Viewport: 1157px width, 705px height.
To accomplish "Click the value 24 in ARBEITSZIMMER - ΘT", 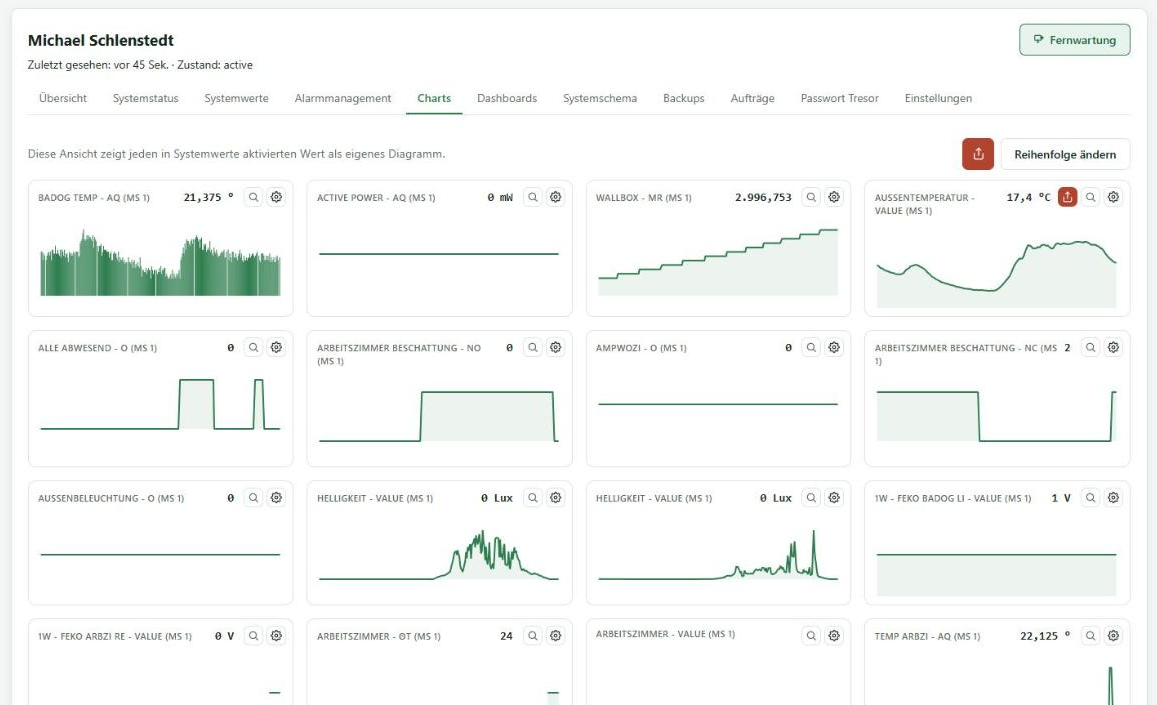I will tap(506, 636).
